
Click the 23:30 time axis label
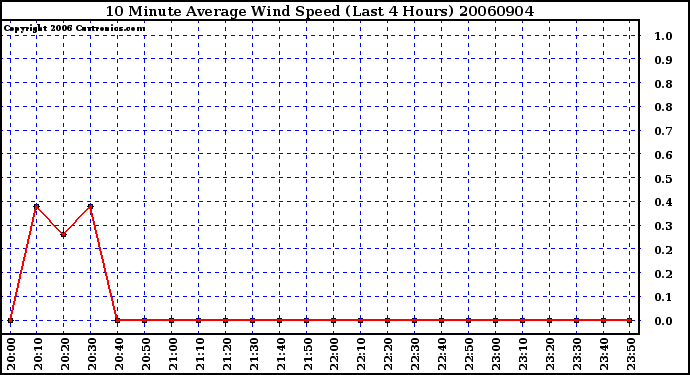[x=577, y=354]
